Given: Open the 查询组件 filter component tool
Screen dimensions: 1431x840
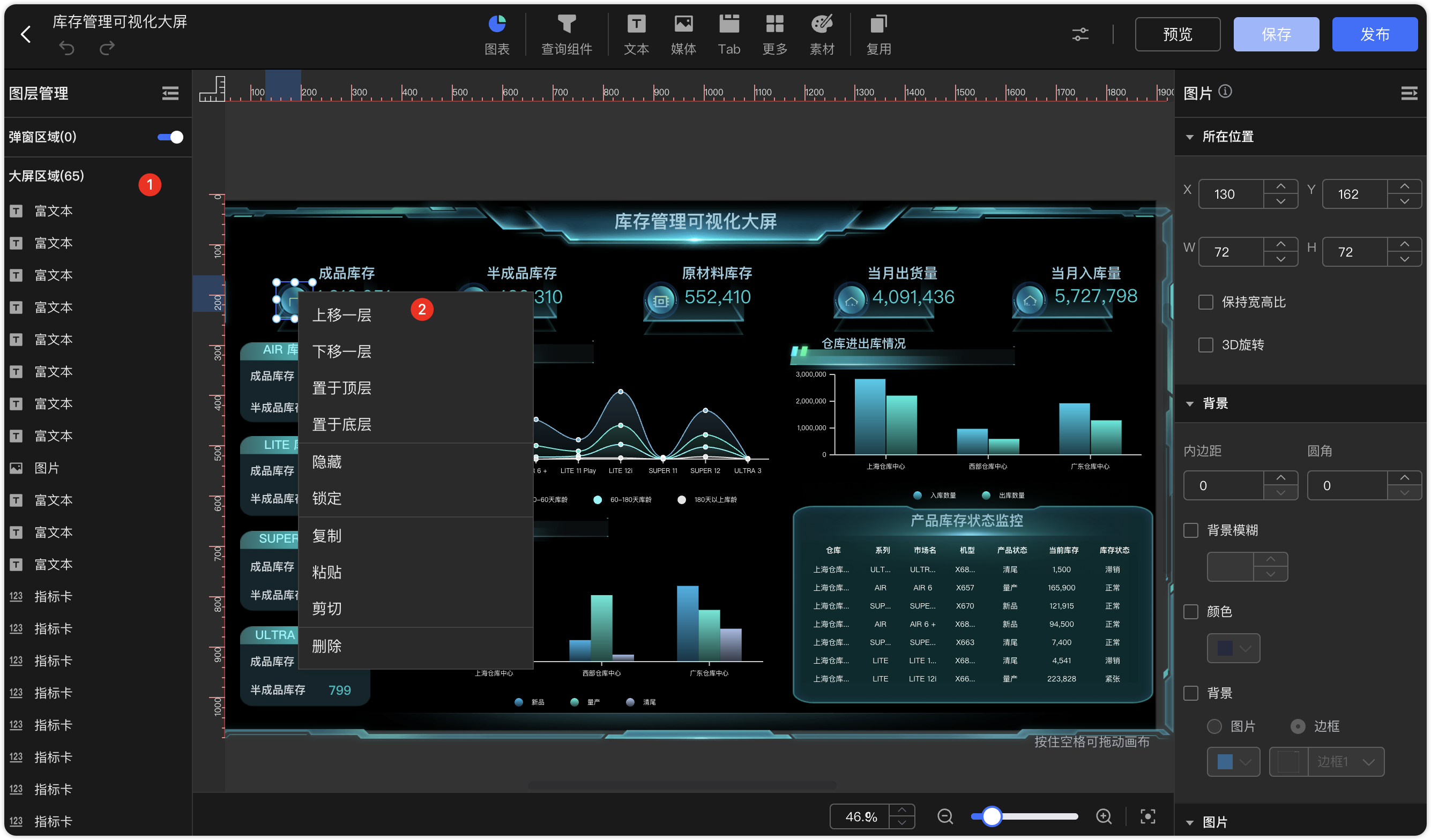Looking at the screenshot, I should [566, 25].
